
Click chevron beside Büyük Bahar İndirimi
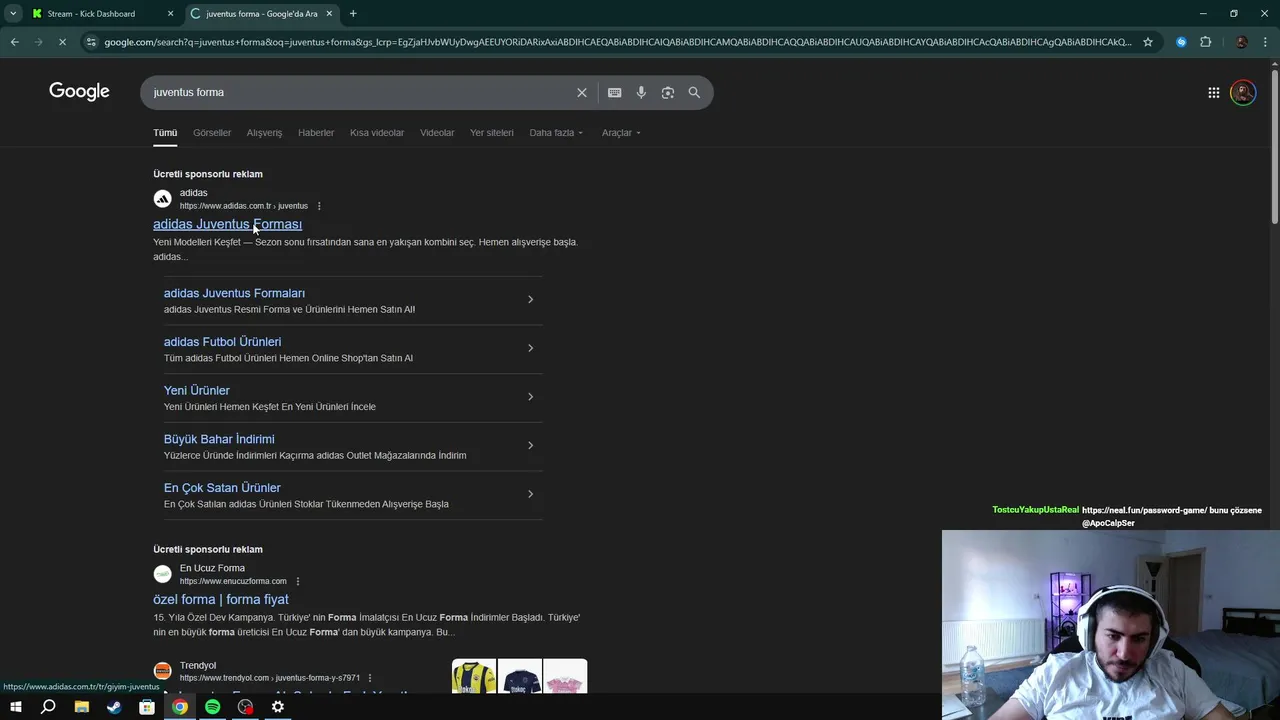(530, 445)
